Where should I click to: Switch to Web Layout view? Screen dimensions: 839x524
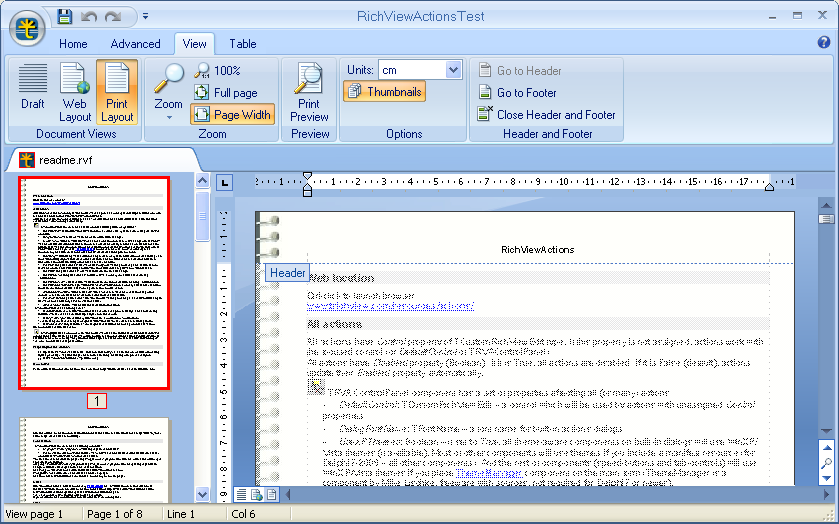coord(75,92)
